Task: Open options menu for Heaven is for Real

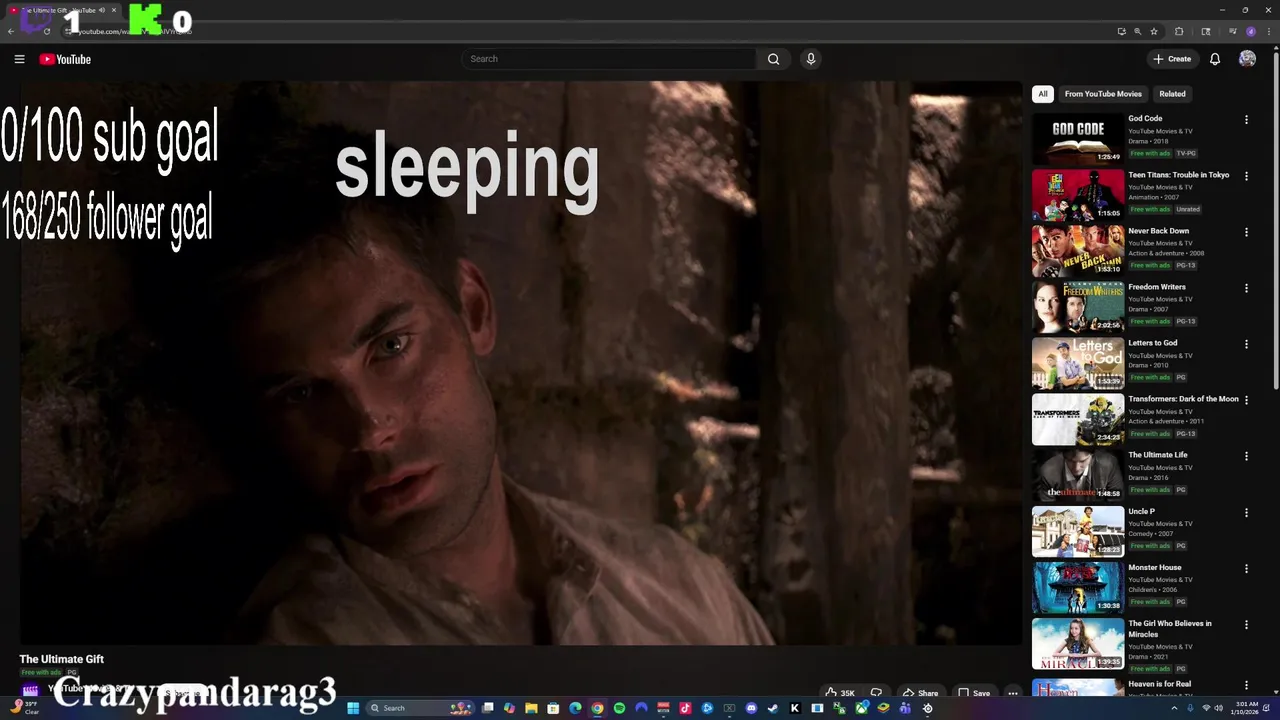Action: [x=1246, y=685]
